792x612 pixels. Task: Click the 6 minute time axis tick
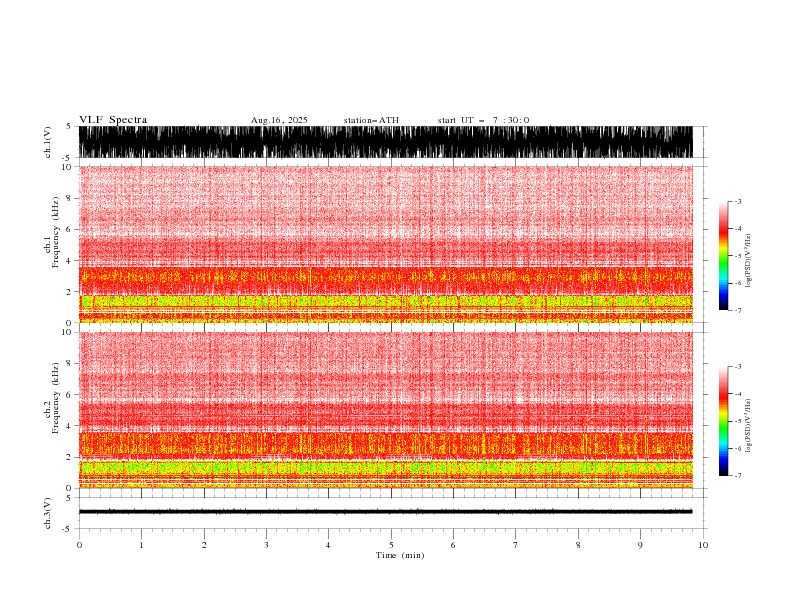[453, 545]
